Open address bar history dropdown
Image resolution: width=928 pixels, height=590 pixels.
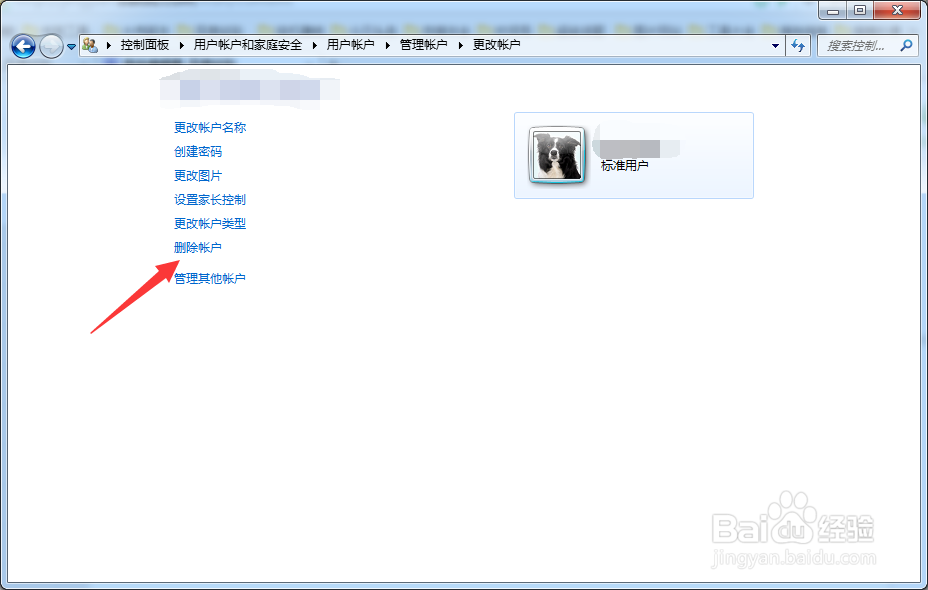pyautogui.click(x=775, y=46)
